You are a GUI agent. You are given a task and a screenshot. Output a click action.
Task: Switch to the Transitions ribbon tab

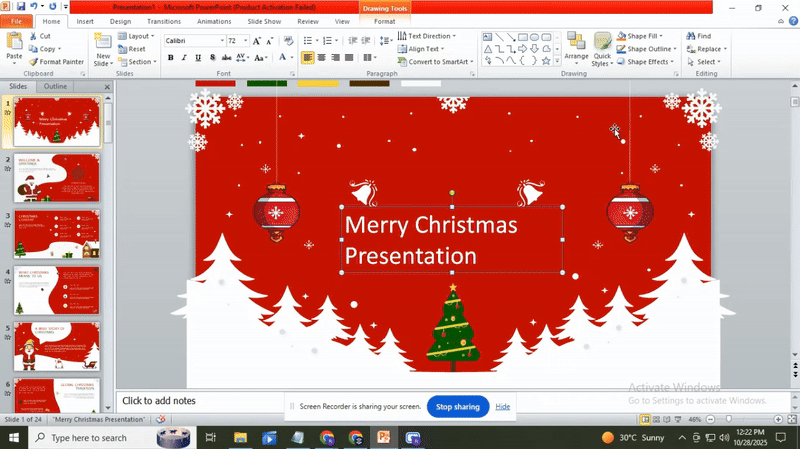[x=164, y=21]
